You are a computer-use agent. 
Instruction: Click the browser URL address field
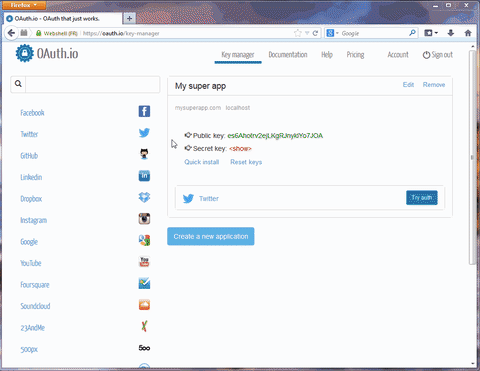(187, 33)
